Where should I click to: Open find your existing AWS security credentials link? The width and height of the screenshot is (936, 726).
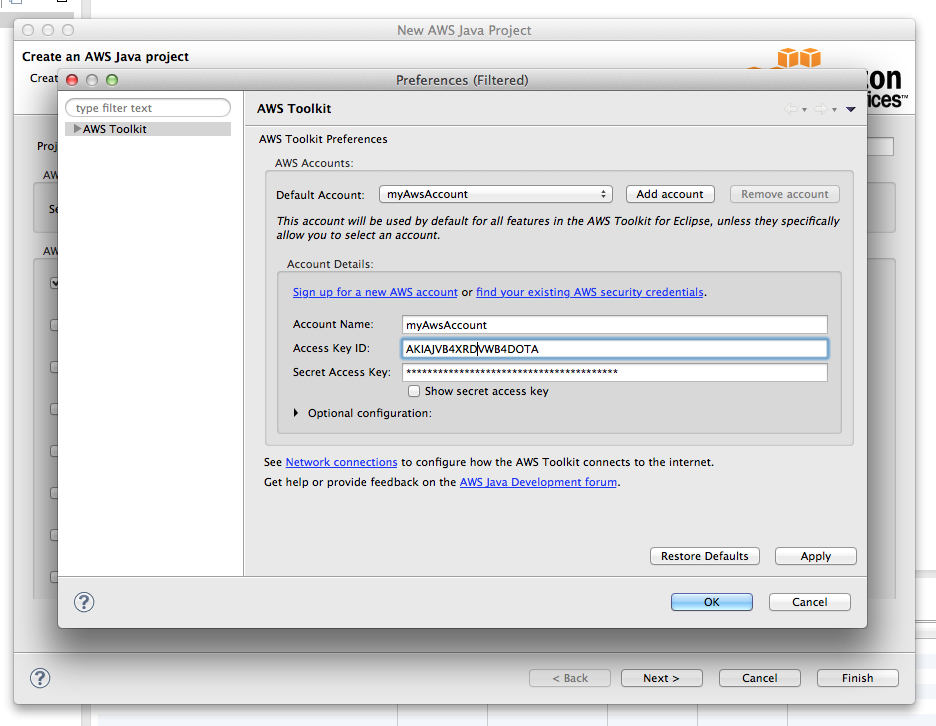coord(590,292)
